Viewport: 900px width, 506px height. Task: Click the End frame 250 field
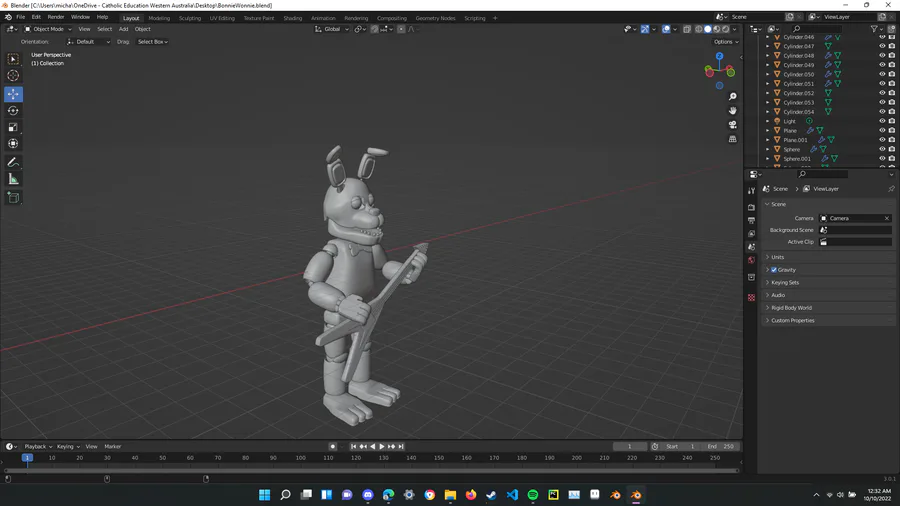(x=721, y=446)
